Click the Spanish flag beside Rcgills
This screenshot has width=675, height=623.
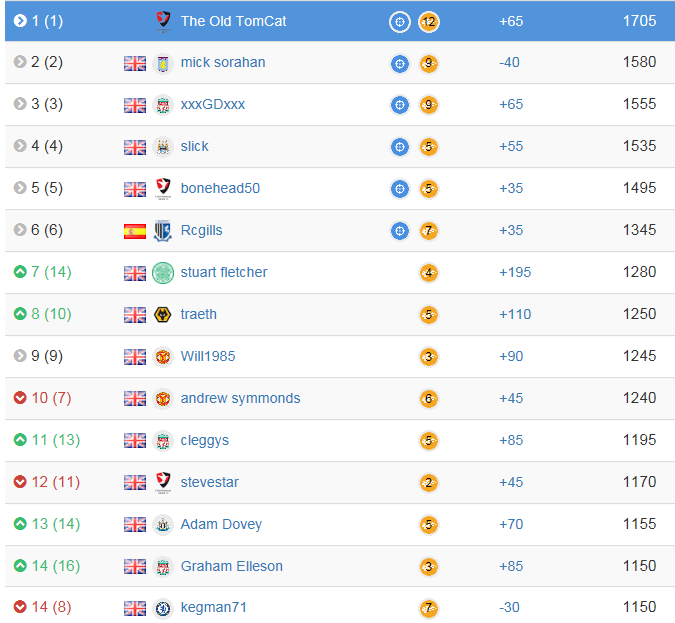click(x=135, y=231)
